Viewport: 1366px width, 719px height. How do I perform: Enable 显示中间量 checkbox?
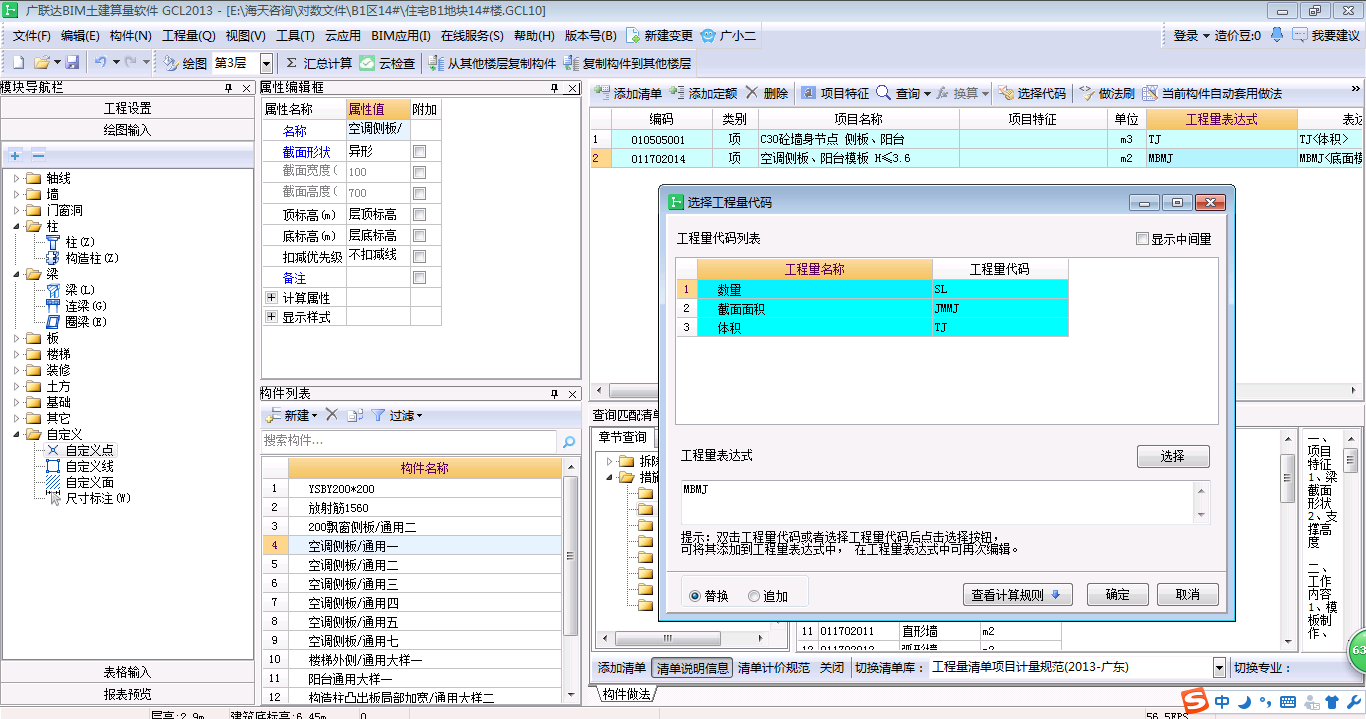tap(1142, 239)
